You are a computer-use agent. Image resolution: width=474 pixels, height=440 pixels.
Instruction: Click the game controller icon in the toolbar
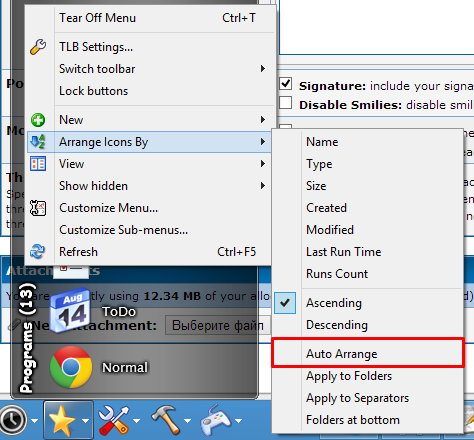216,420
